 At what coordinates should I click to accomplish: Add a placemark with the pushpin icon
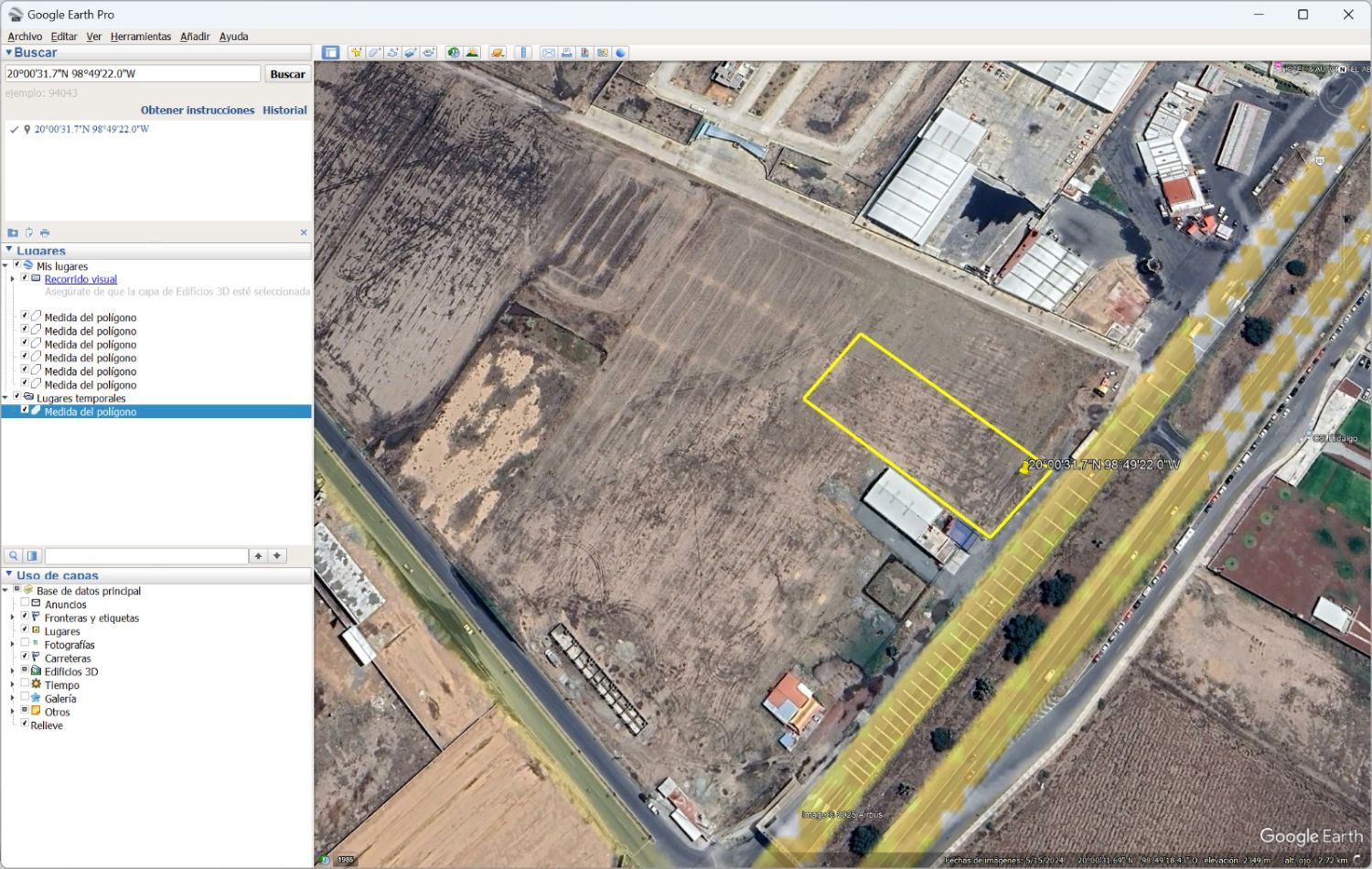(356, 53)
